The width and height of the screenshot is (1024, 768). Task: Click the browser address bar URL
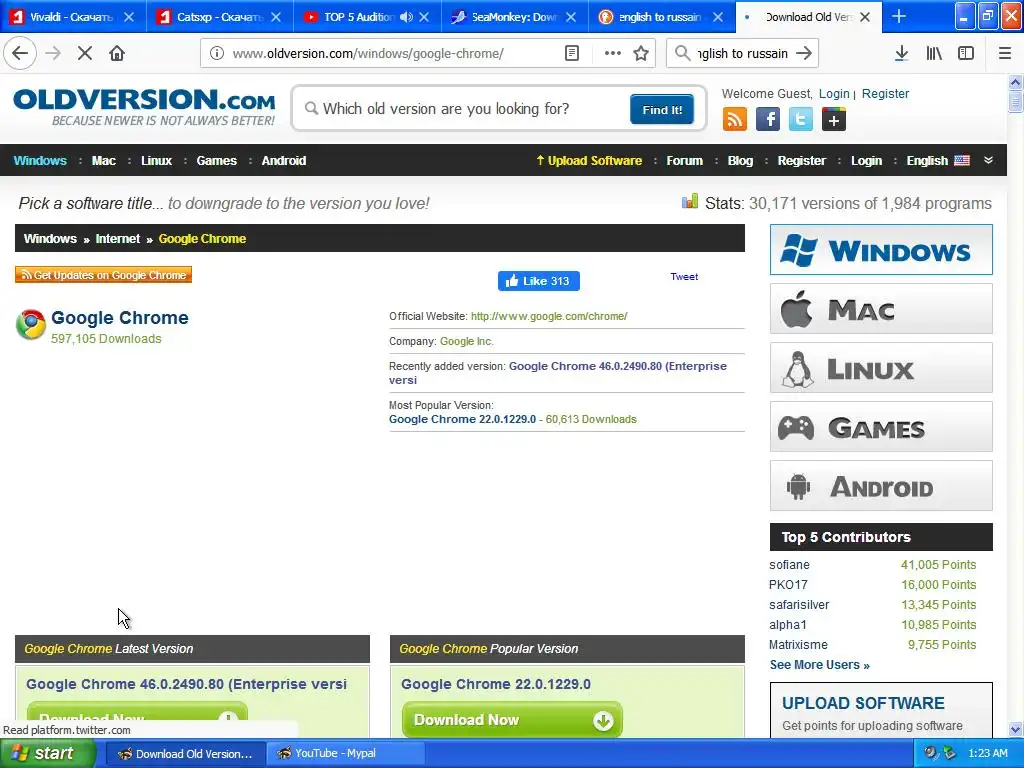tap(368, 54)
